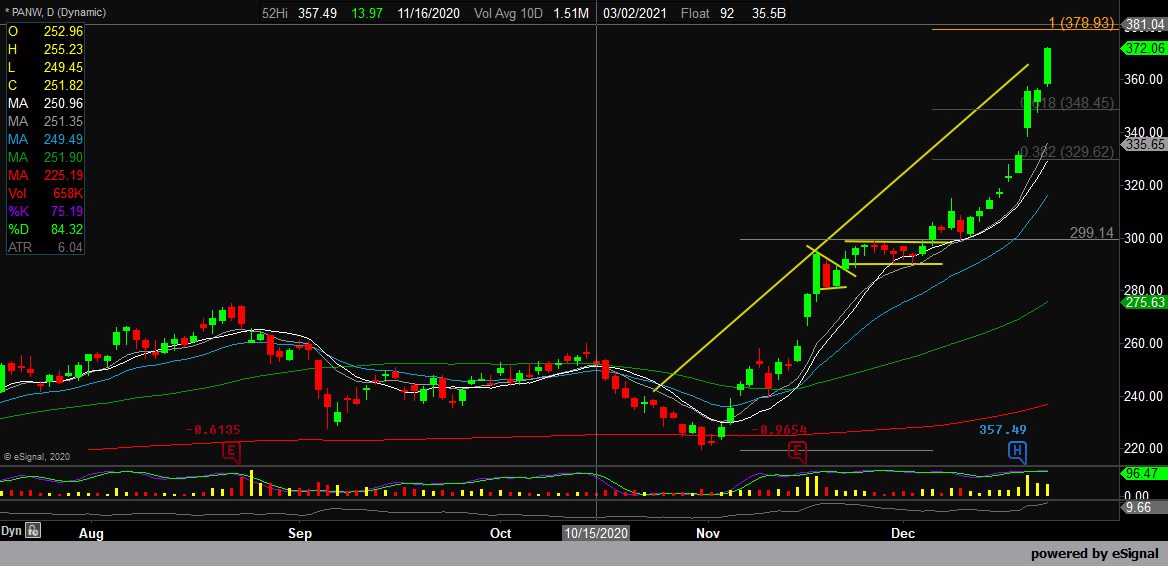Viewport: 1168px width, 566px height.
Task: Click the blue H high marker
Action: coord(1017,452)
